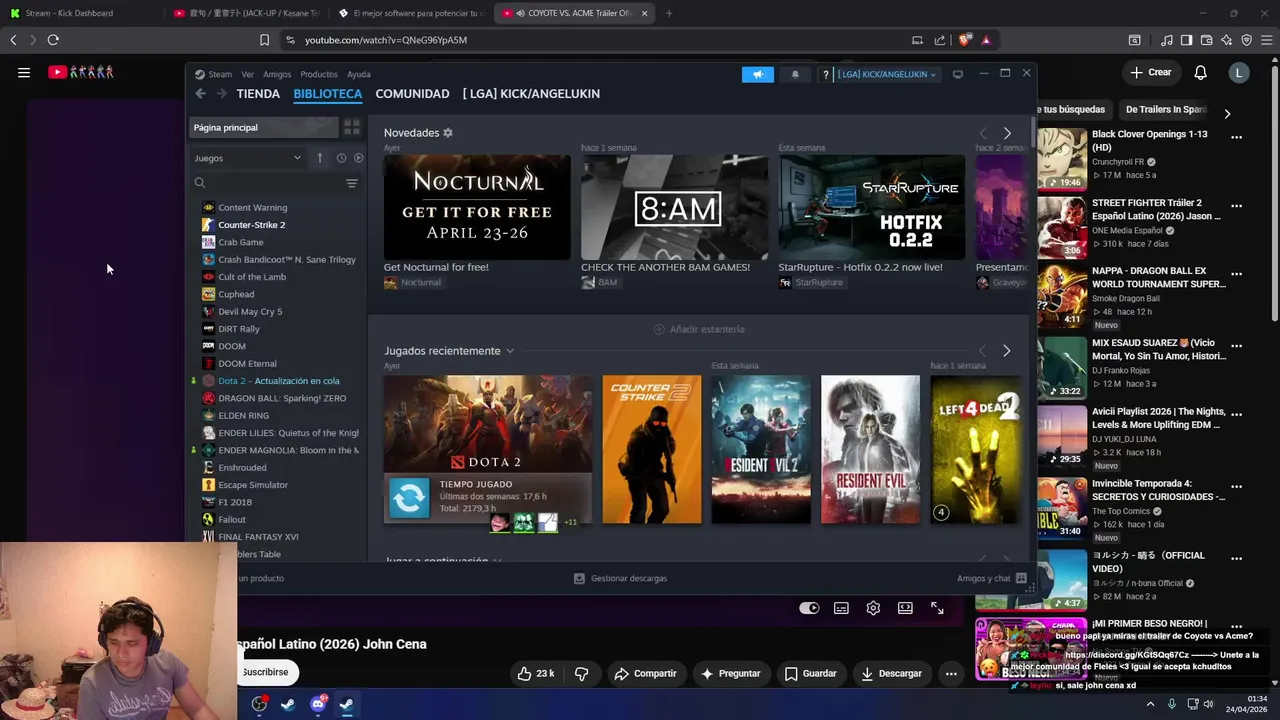The width and height of the screenshot is (1280, 720).
Task: Go back with Steam's back arrow
Action: [x=200, y=93]
